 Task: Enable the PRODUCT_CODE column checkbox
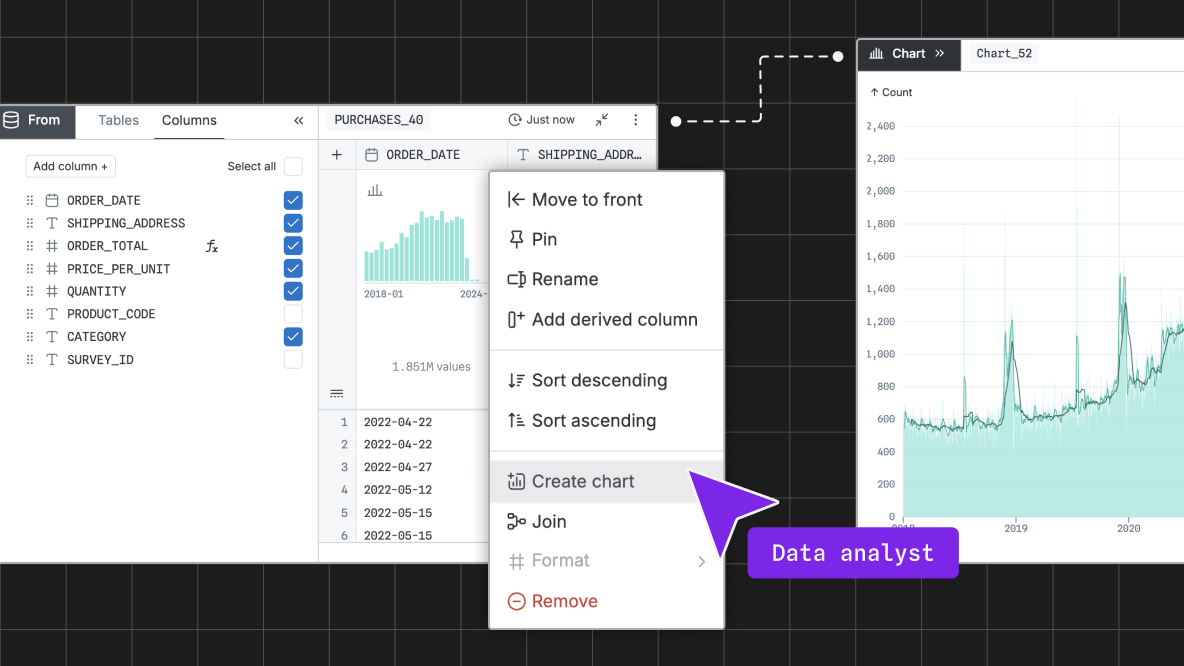click(x=293, y=314)
